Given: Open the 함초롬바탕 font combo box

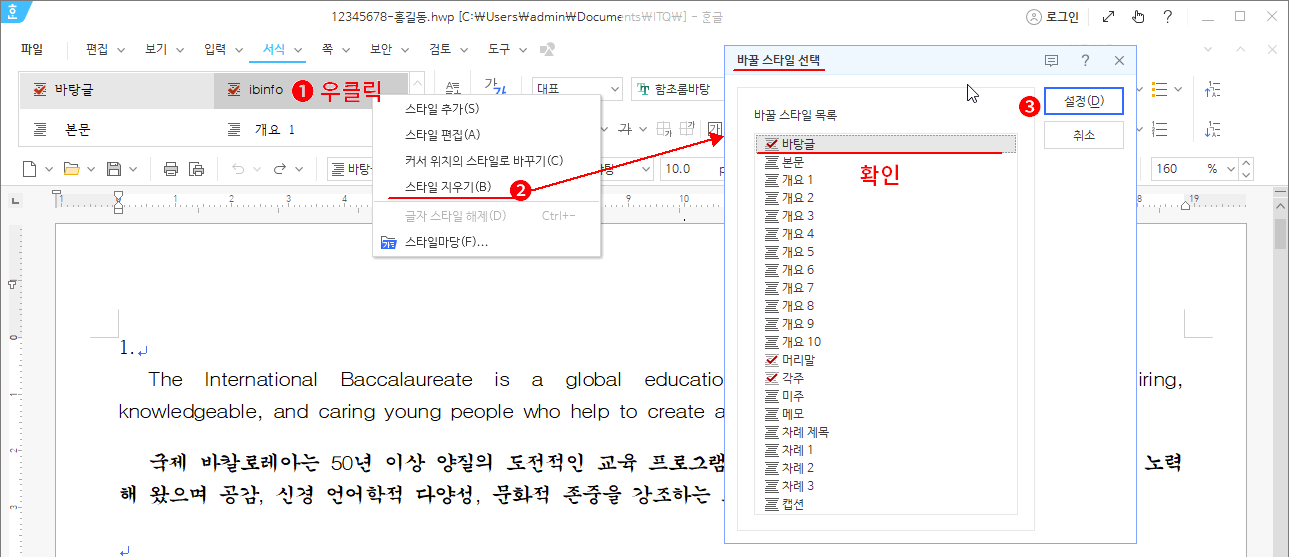Looking at the screenshot, I should (x=677, y=89).
